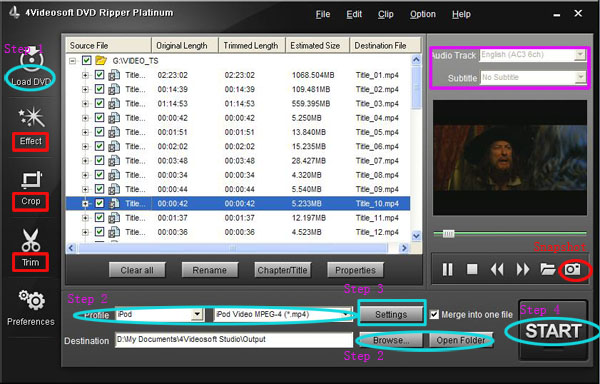This screenshot has height=384, width=600.
Task: Click the Destination path input field
Action: [x=234, y=340]
